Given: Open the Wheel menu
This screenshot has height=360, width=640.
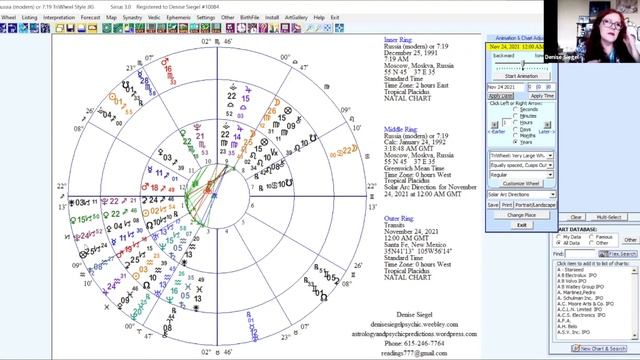Looking at the screenshot, I should click(8, 18).
